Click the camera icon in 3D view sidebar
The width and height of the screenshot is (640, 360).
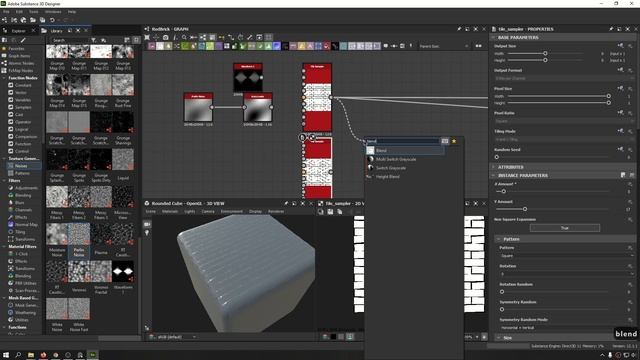tap(147, 224)
